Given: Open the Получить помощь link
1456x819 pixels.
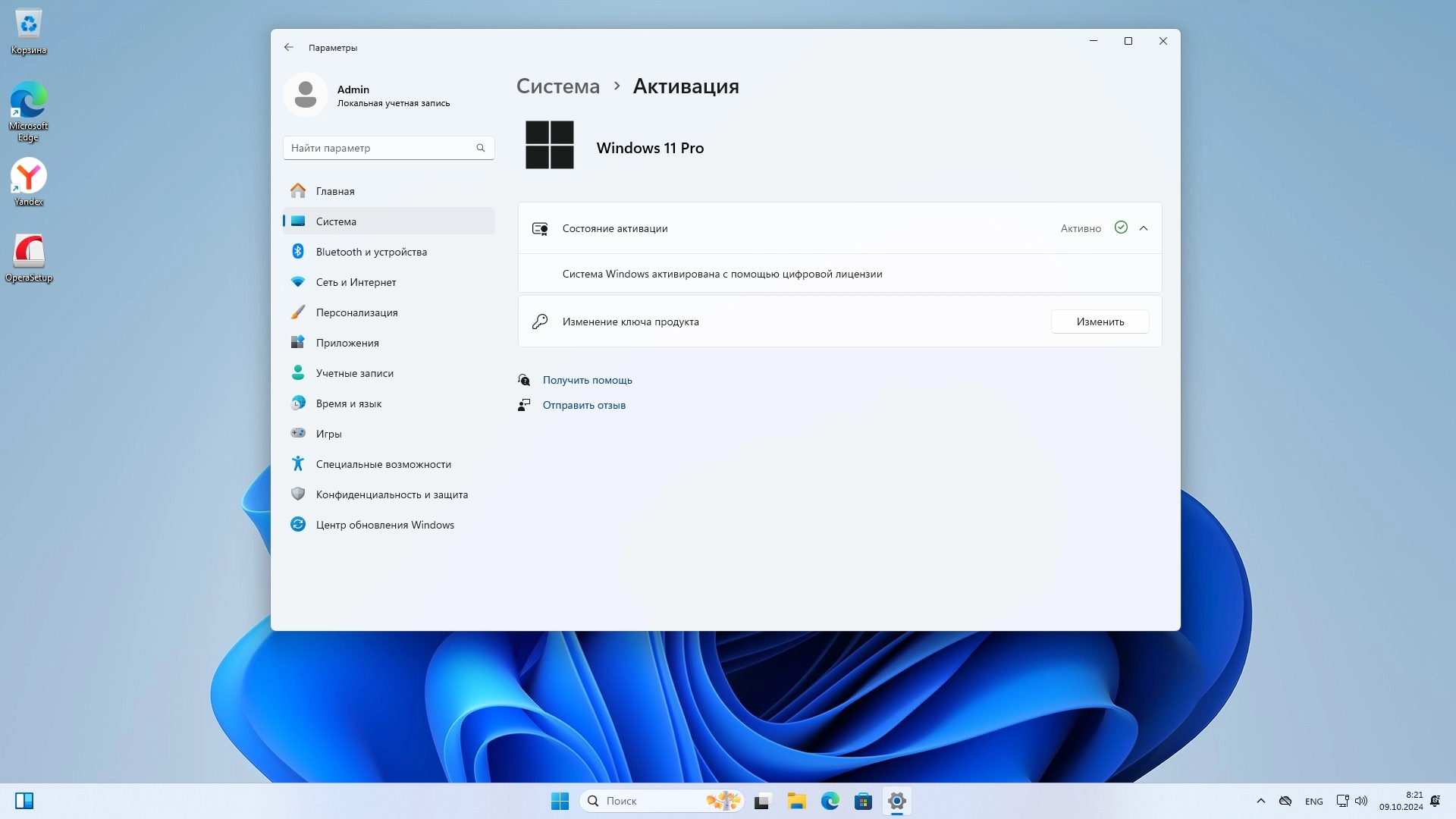Looking at the screenshot, I should (587, 380).
